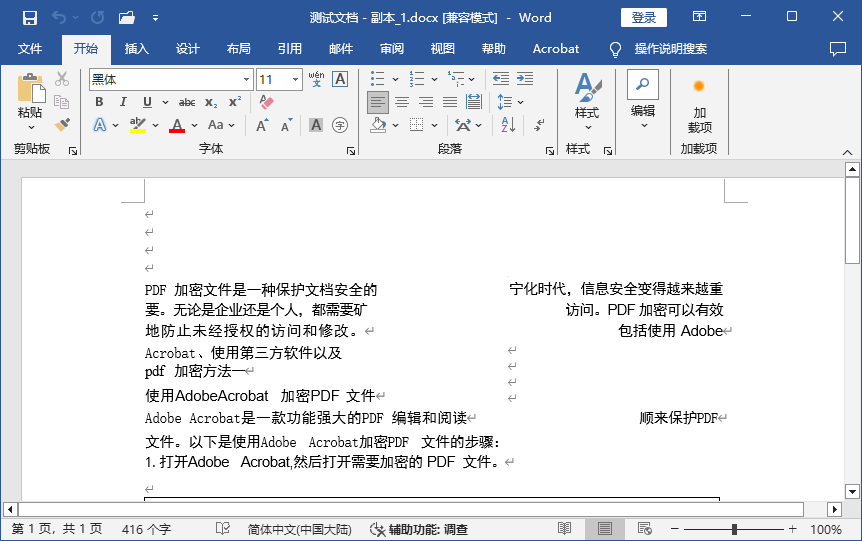Toggle Bold formatting
Image resolution: width=862 pixels, height=541 pixels.
99,102
